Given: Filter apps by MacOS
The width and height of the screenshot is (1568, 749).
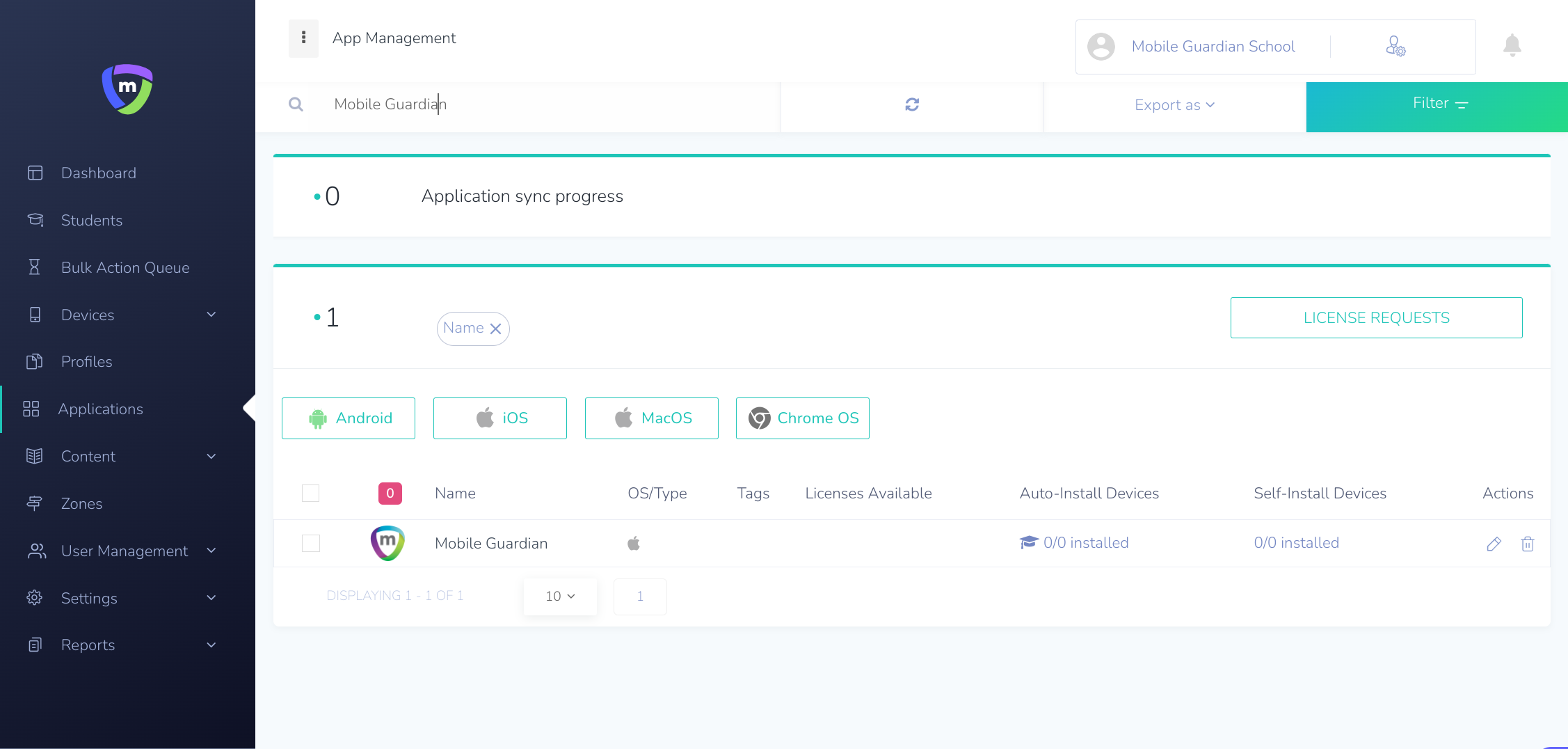Looking at the screenshot, I should click(x=652, y=418).
